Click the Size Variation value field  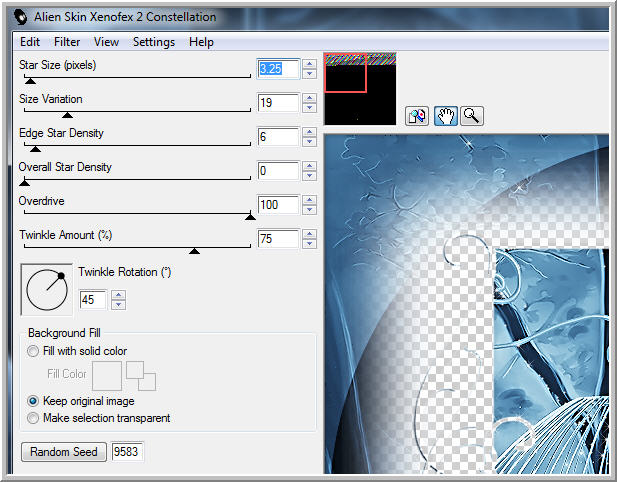(x=278, y=103)
